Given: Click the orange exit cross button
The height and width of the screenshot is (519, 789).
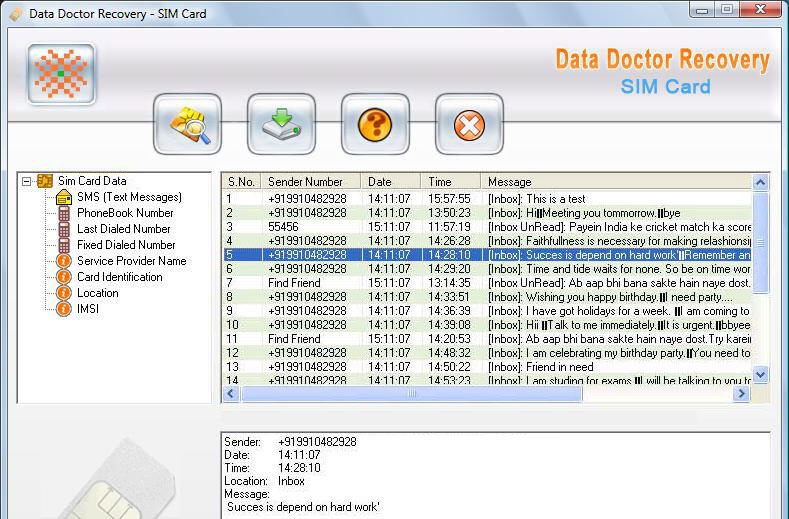Looking at the screenshot, I should (469, 124).
